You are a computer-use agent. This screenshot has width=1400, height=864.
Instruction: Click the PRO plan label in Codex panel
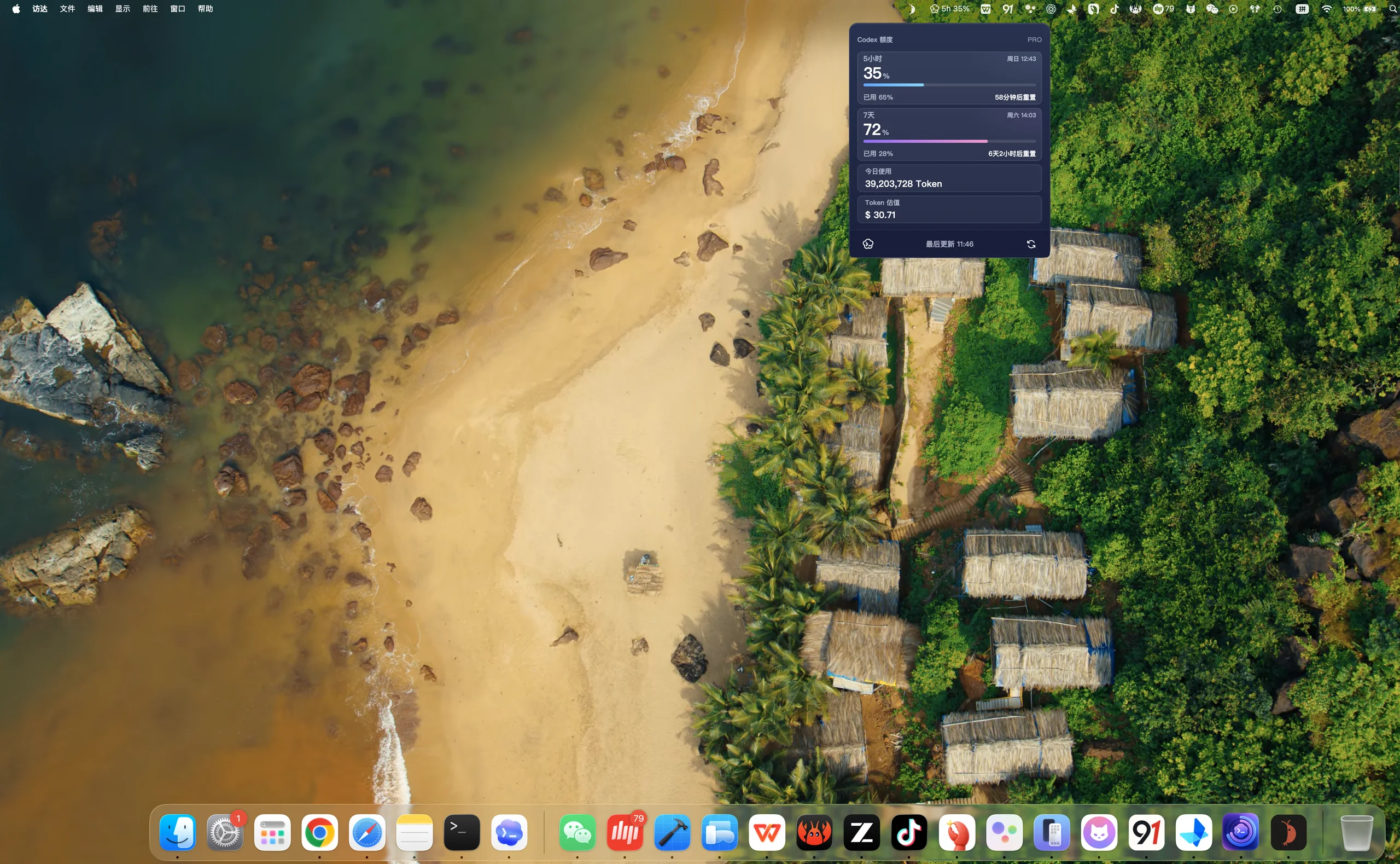[x=1034, y=39]
